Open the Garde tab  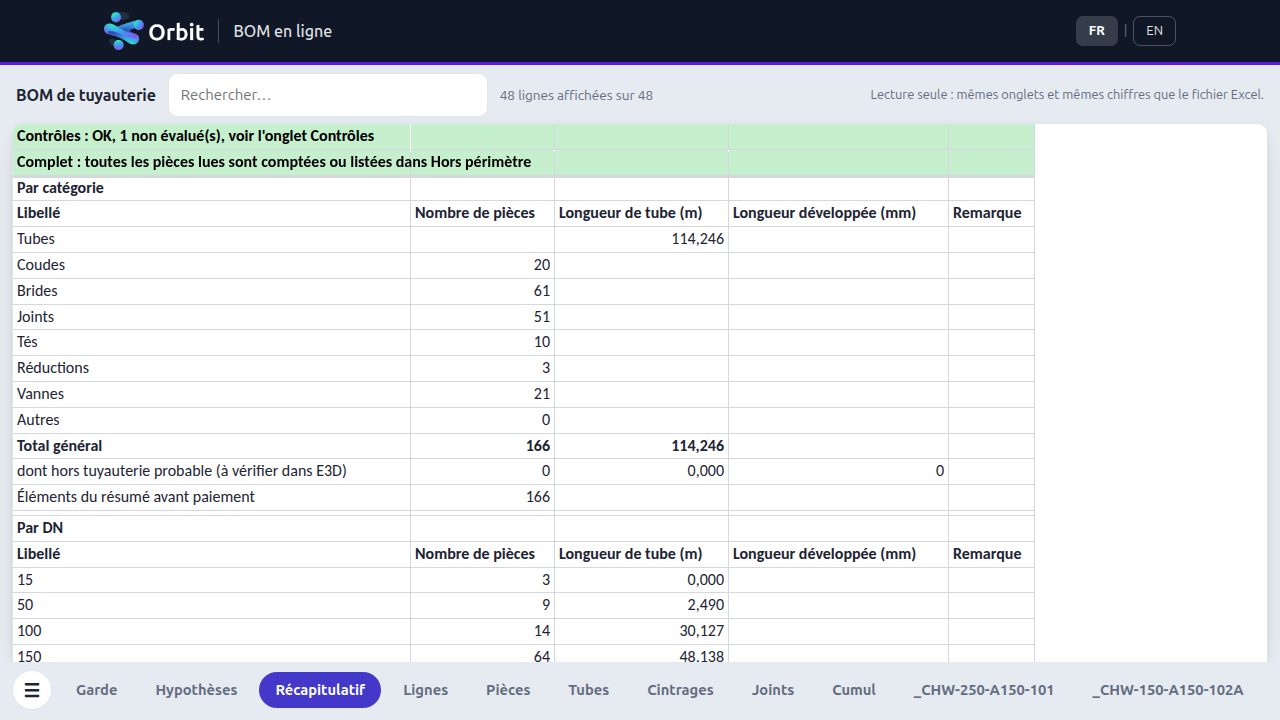coord(96,690)
